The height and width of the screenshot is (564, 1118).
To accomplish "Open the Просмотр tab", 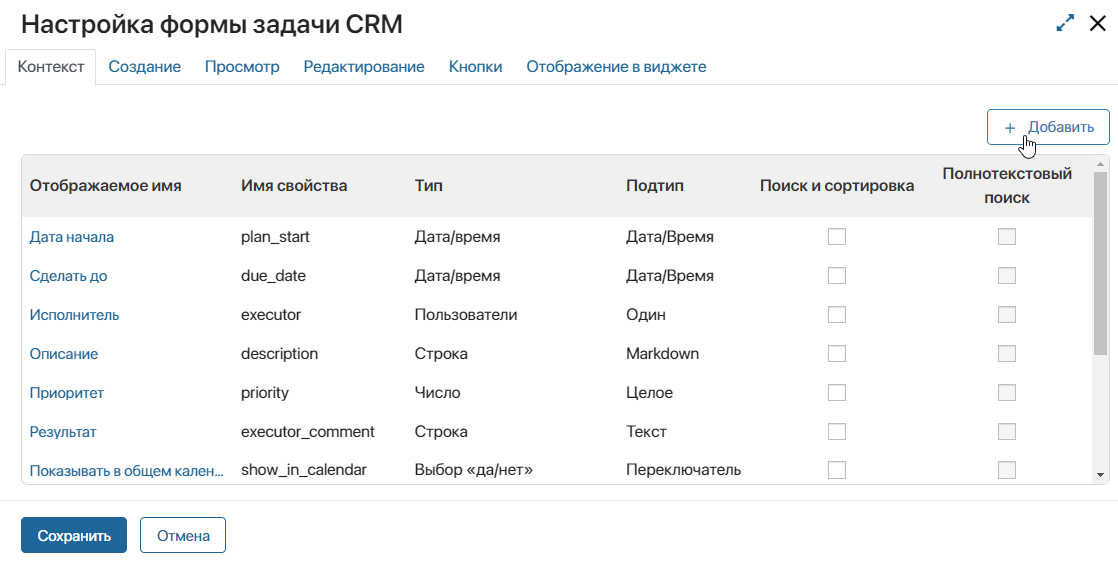I will 242,67.
